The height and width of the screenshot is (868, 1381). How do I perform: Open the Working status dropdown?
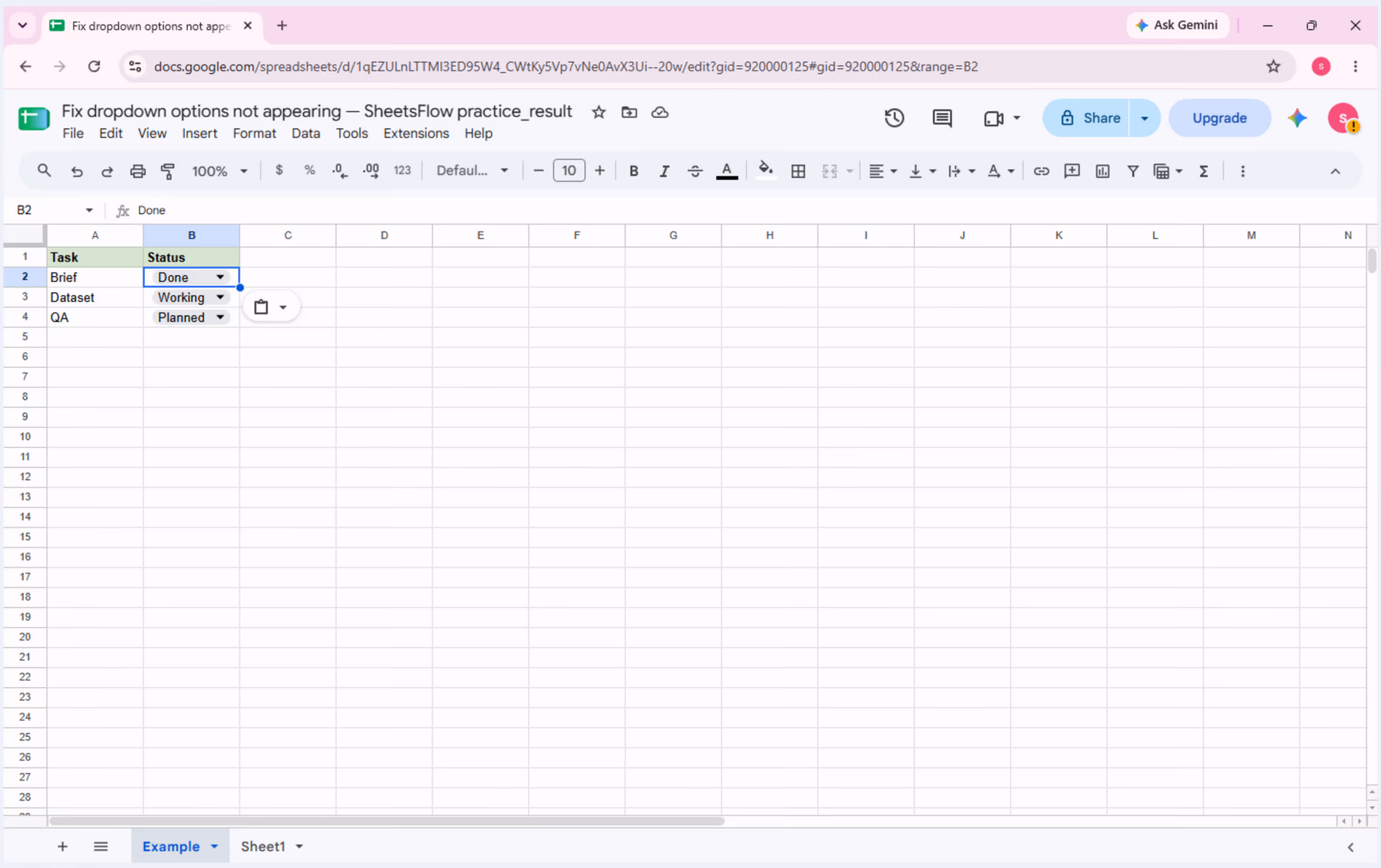coord(220,297)
